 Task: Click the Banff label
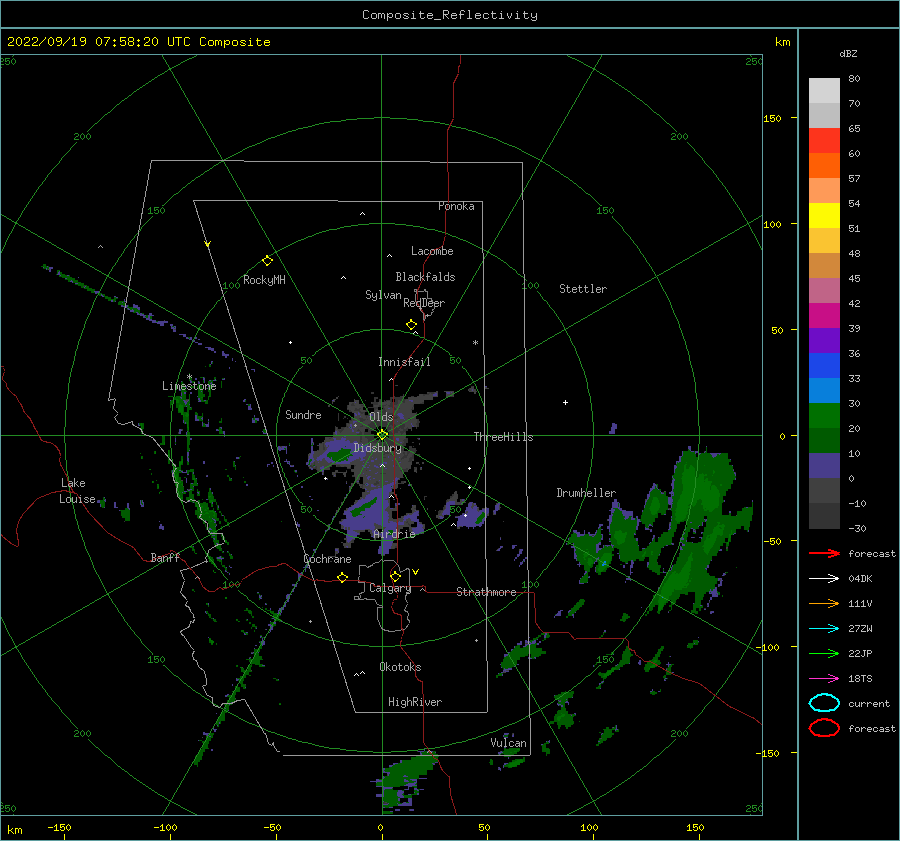pos(165,557)
